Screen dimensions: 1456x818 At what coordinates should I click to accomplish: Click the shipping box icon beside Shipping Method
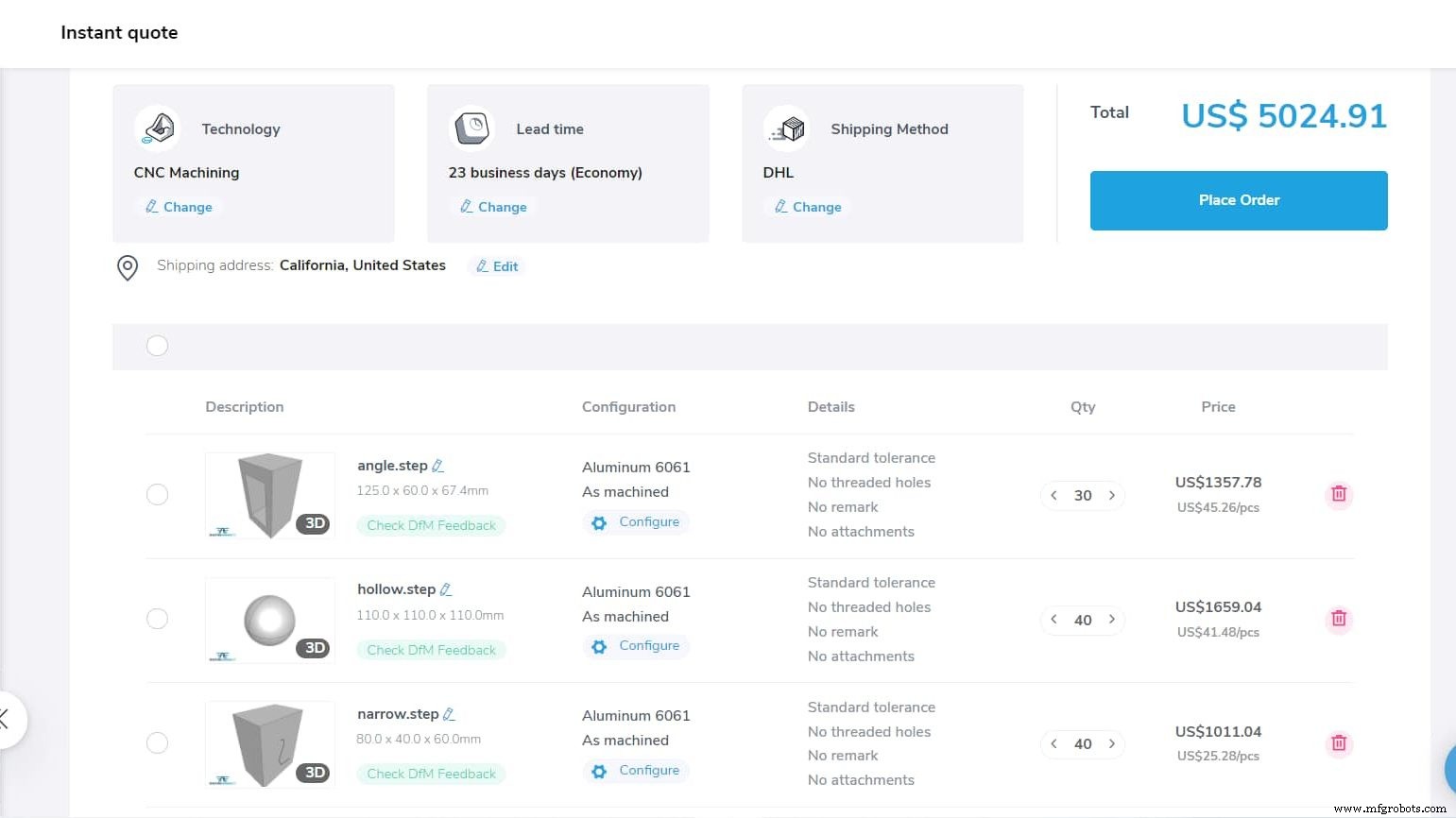[x=787, y=128]
